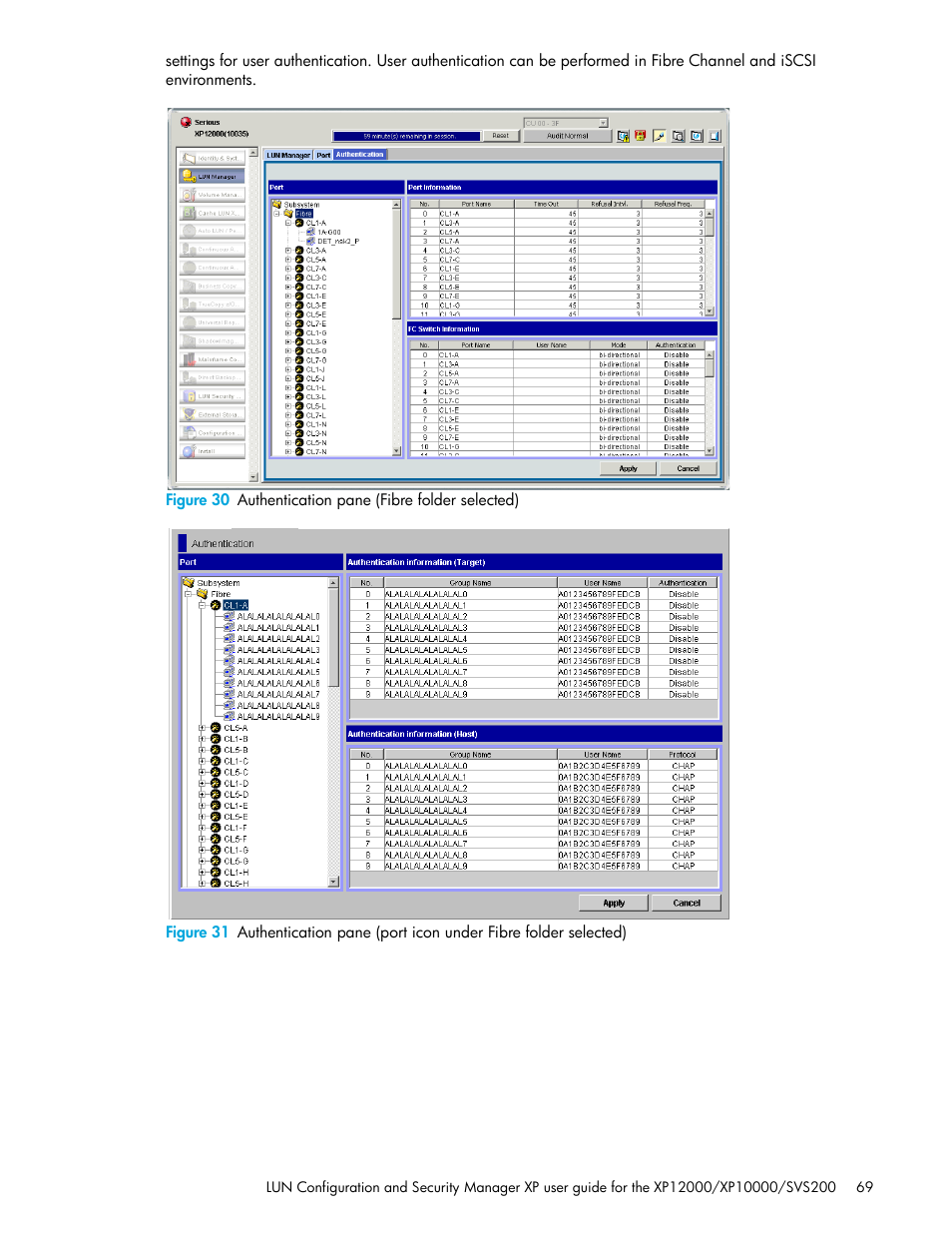Click Apply in the Figure 31 pane

click(x=614, y=903)
